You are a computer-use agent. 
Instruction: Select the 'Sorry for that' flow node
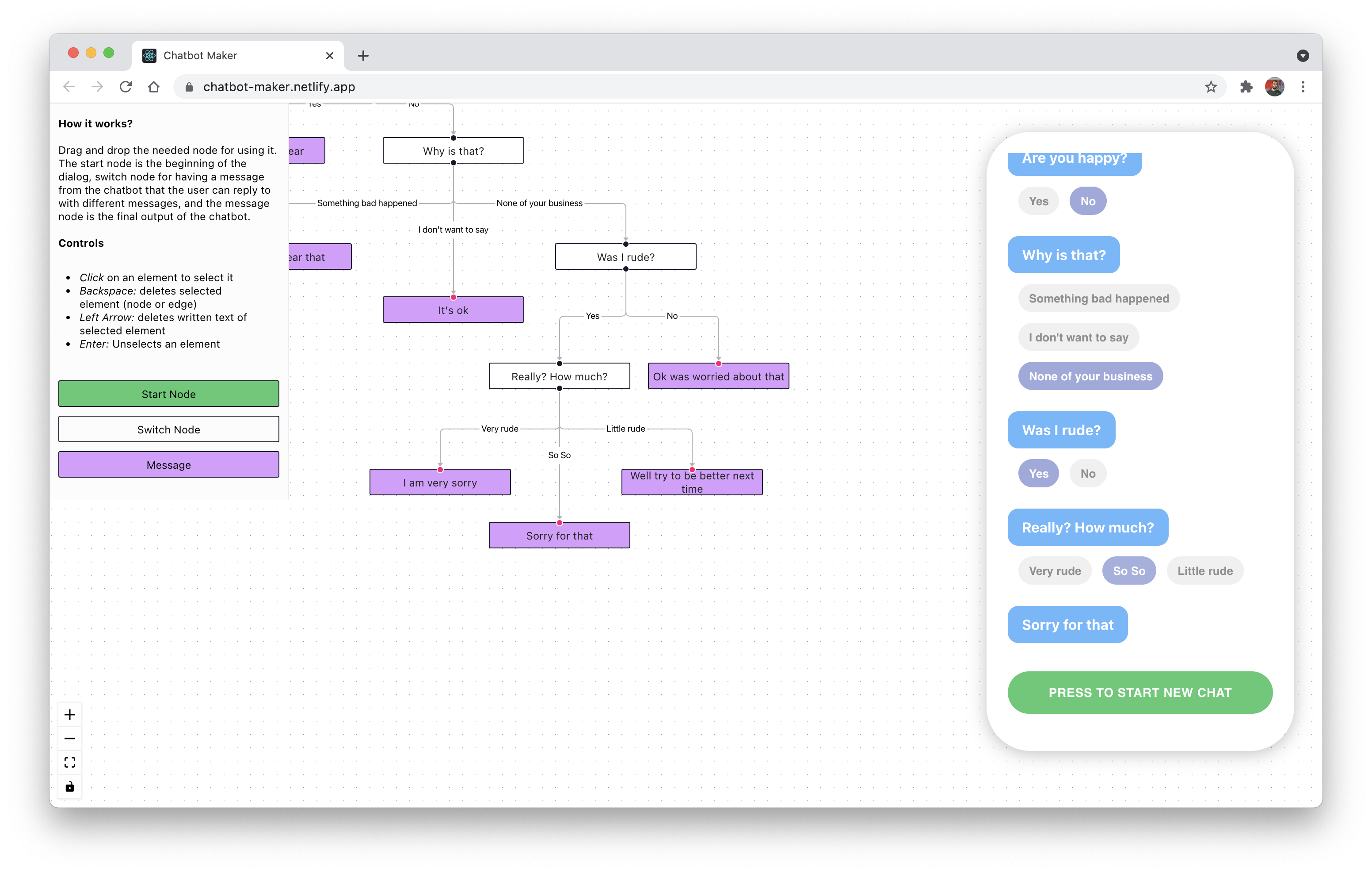[x=559, y=536]
